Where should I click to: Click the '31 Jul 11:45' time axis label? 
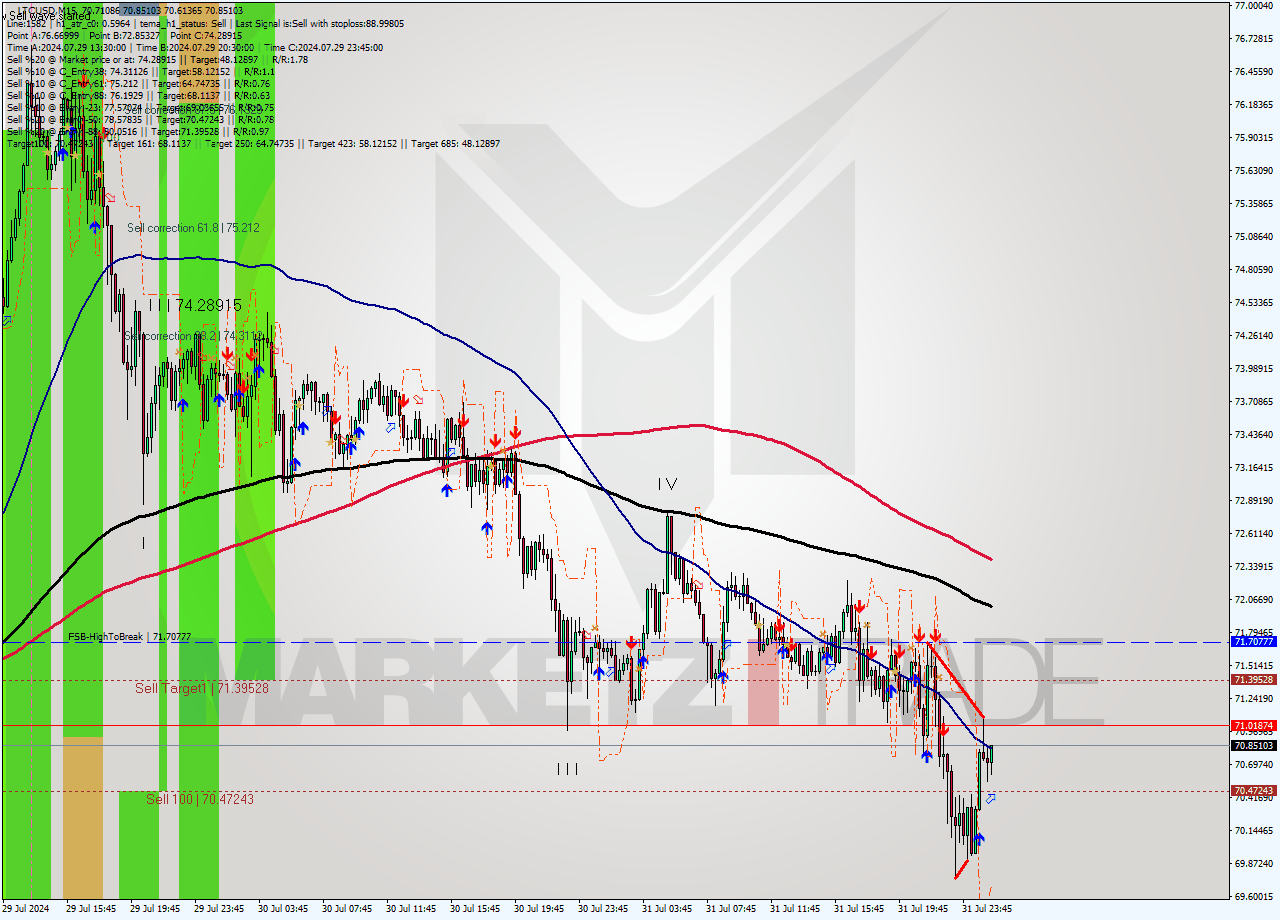795,909
